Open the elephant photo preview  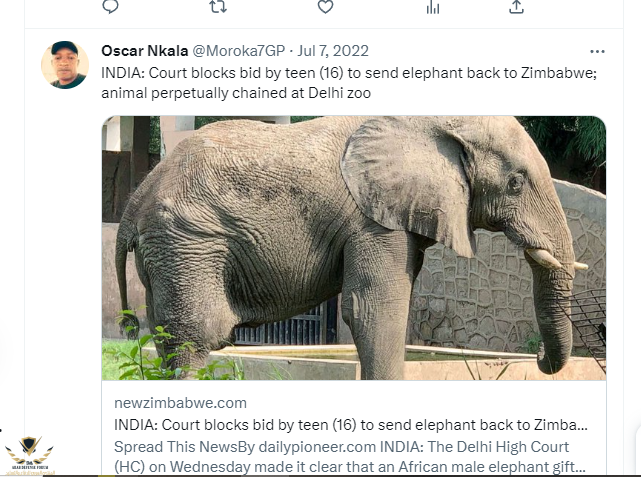pyautogui.click(x=353, y=248)
